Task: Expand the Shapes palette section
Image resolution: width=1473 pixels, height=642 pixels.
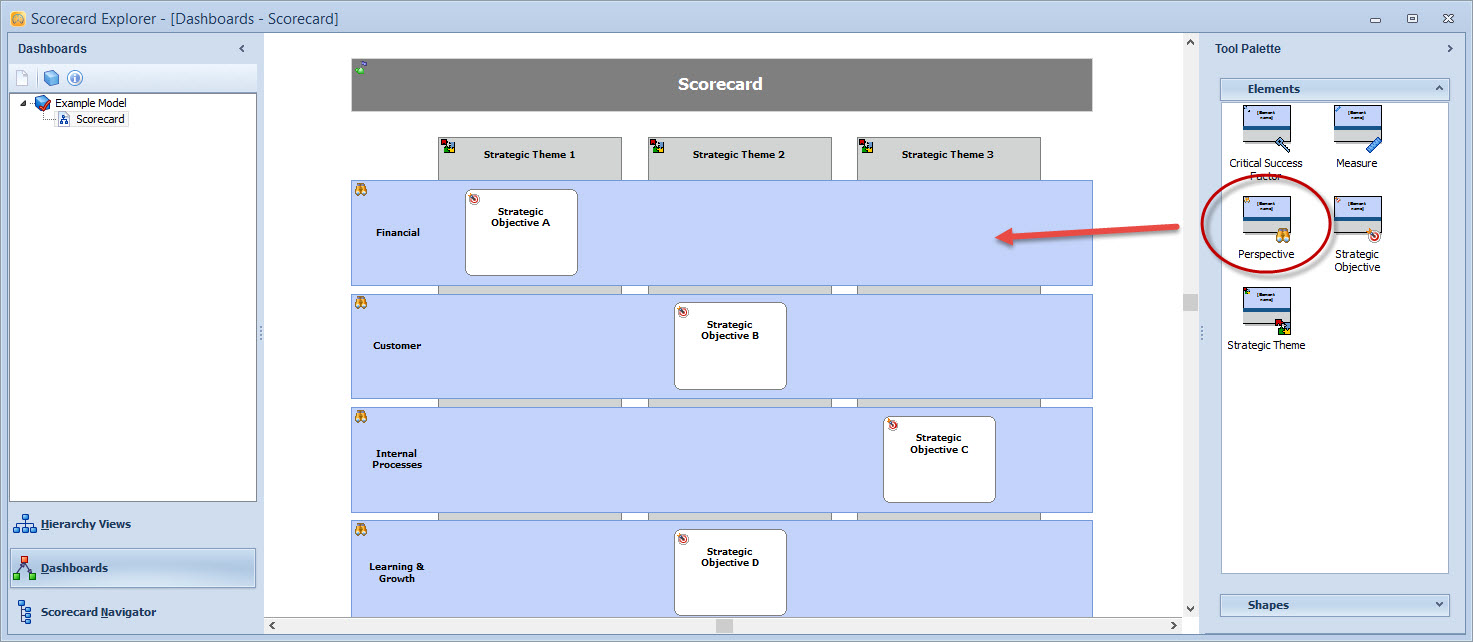Action: (1439, 605)
